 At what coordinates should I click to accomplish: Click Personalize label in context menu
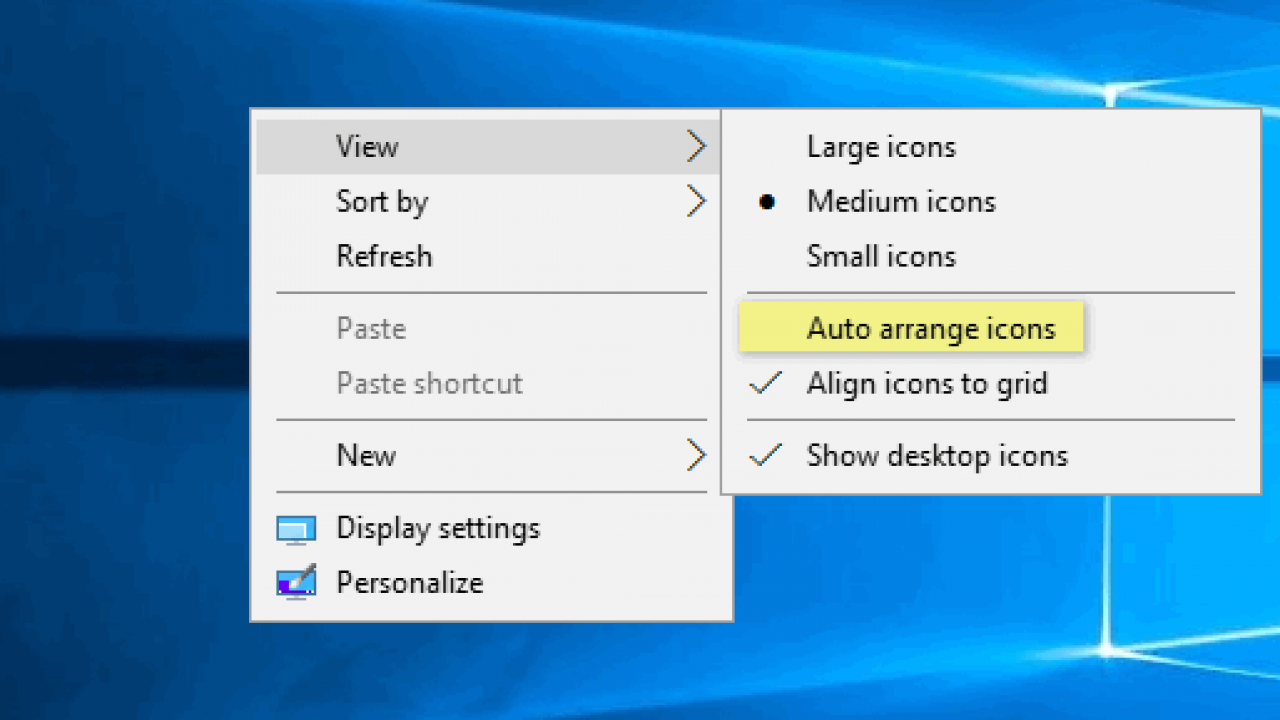410,583
